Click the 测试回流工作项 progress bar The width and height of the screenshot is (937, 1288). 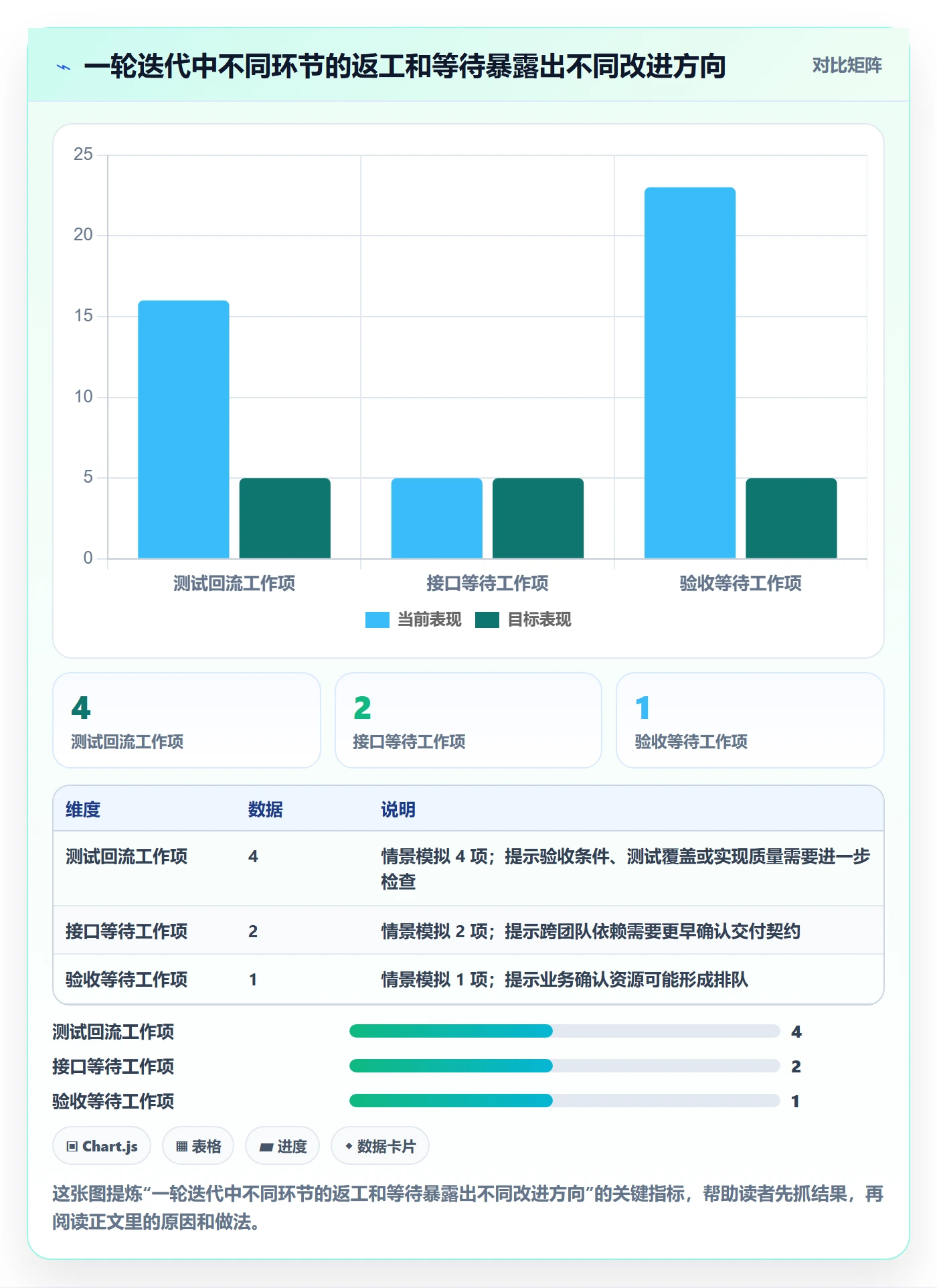(565, 1031)
